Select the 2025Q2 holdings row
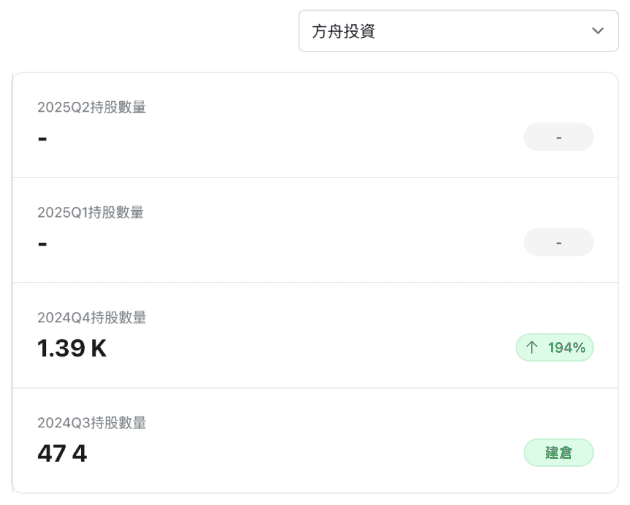This screenshot has width=630, height=505. (x=300, y=125)
